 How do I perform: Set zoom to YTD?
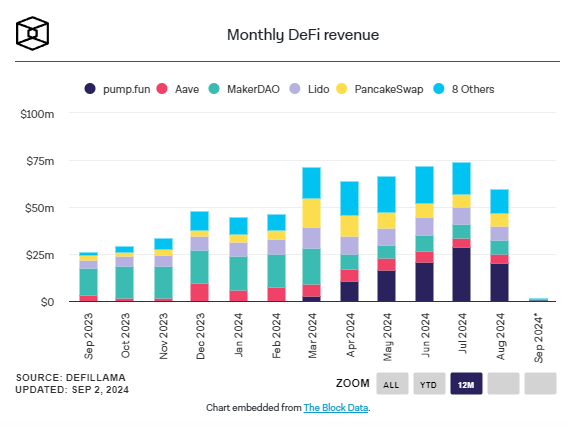[429, 384]
